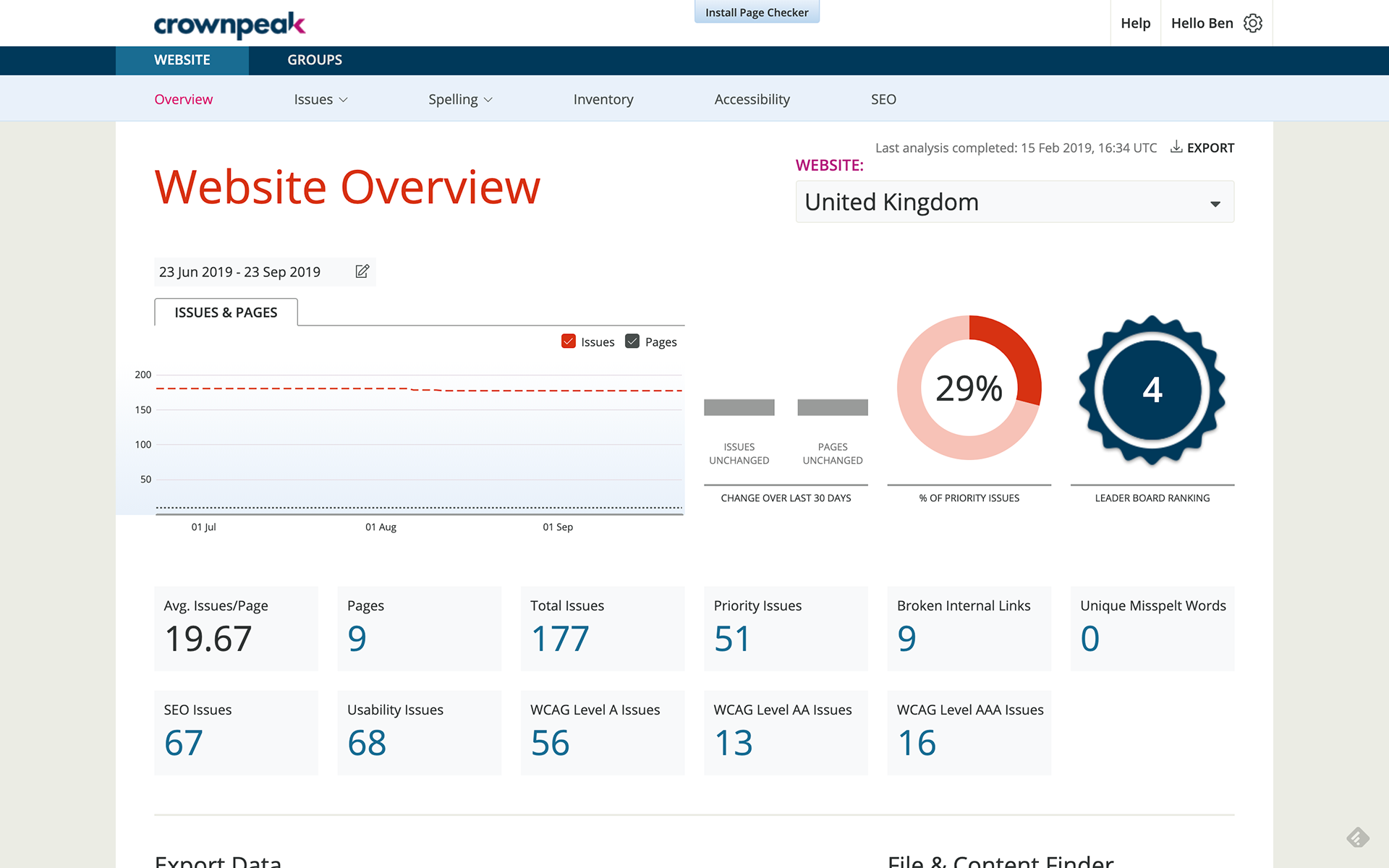The width and height of the screenshot is (1389, 868).
Task: Click the Crownpeak logo
Action: tap(229, 25)
